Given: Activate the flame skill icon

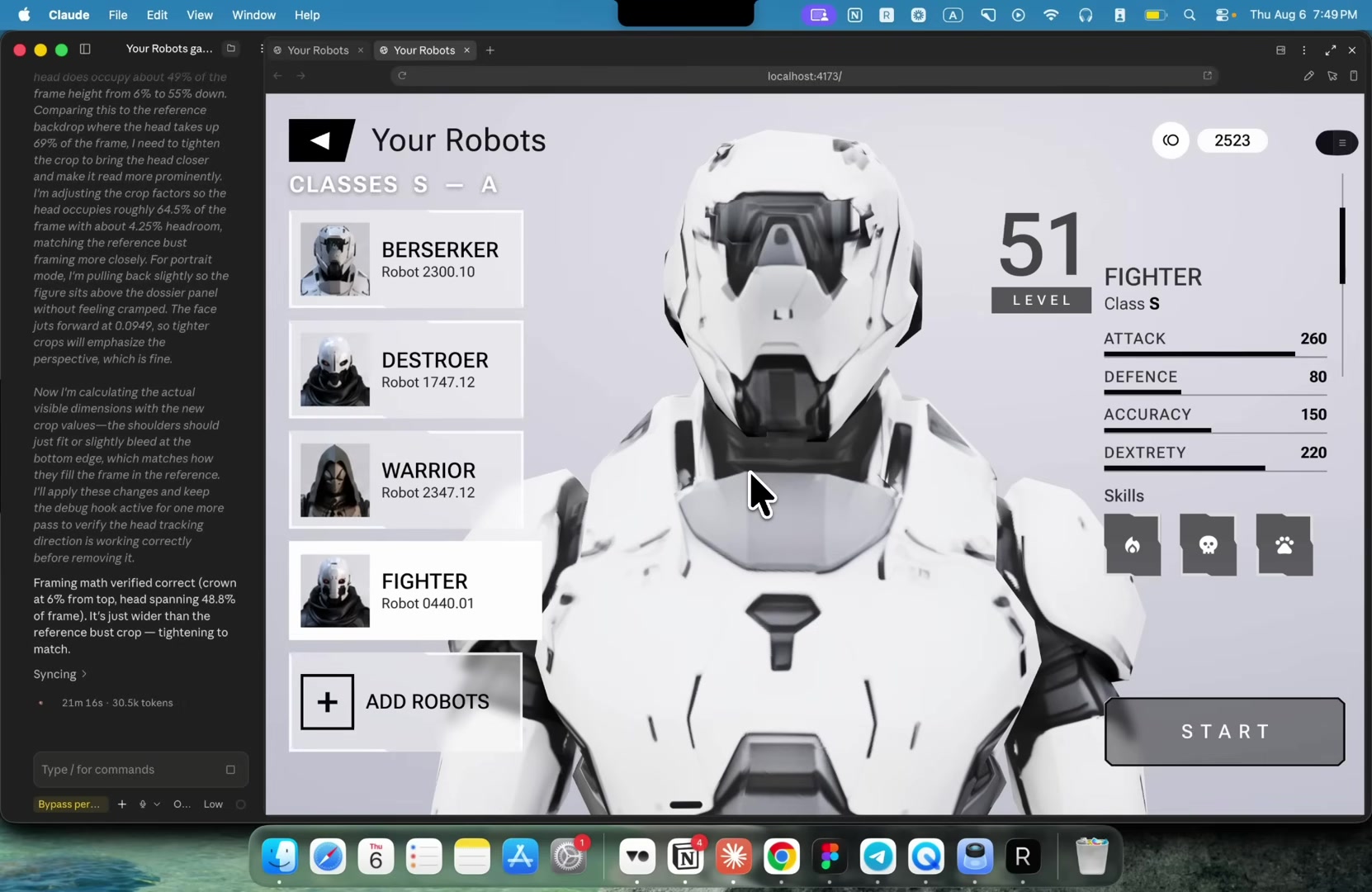Looking at the screenshot, I should tap(1133, 545).
